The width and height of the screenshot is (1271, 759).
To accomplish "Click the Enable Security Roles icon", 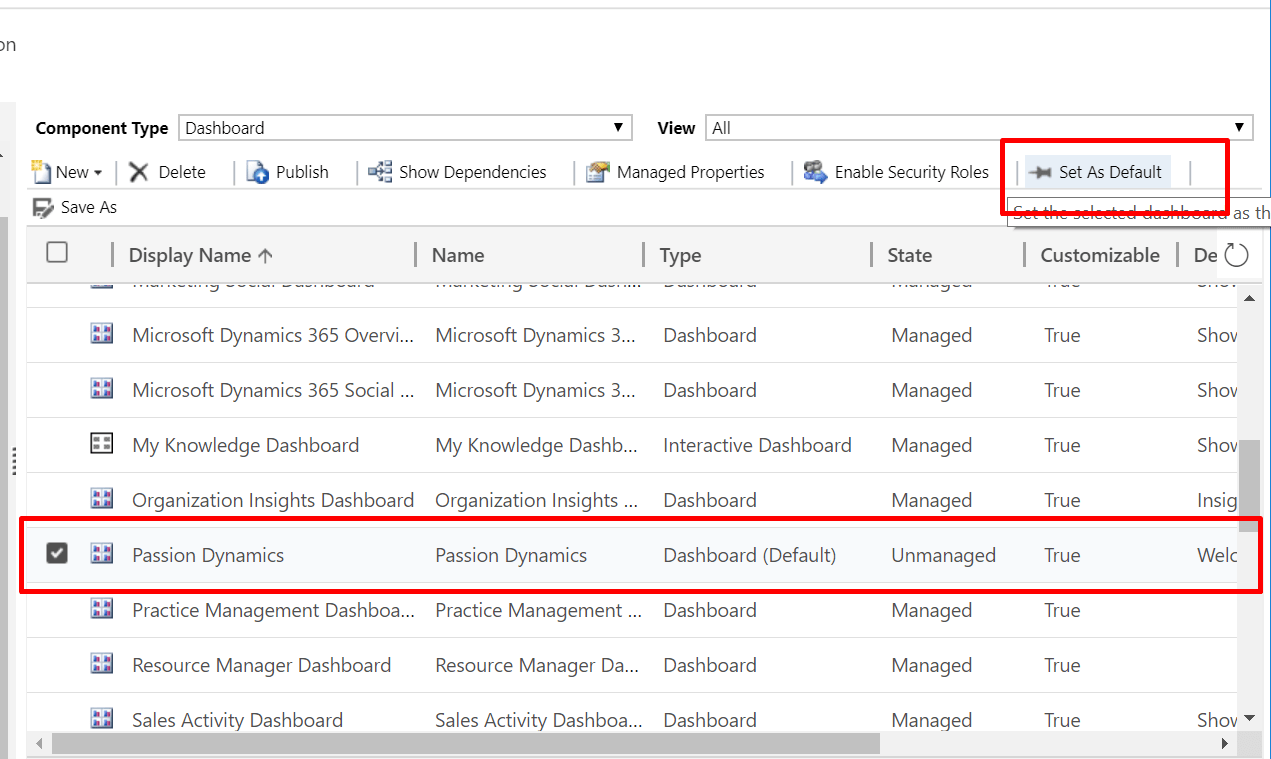I will pos(815,172).
